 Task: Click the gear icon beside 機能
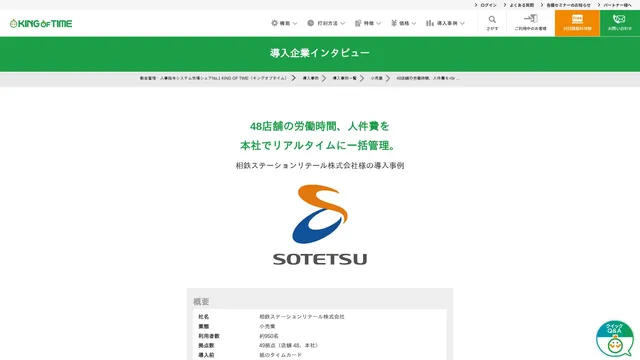pyautogui.click(x=274, y=23)
